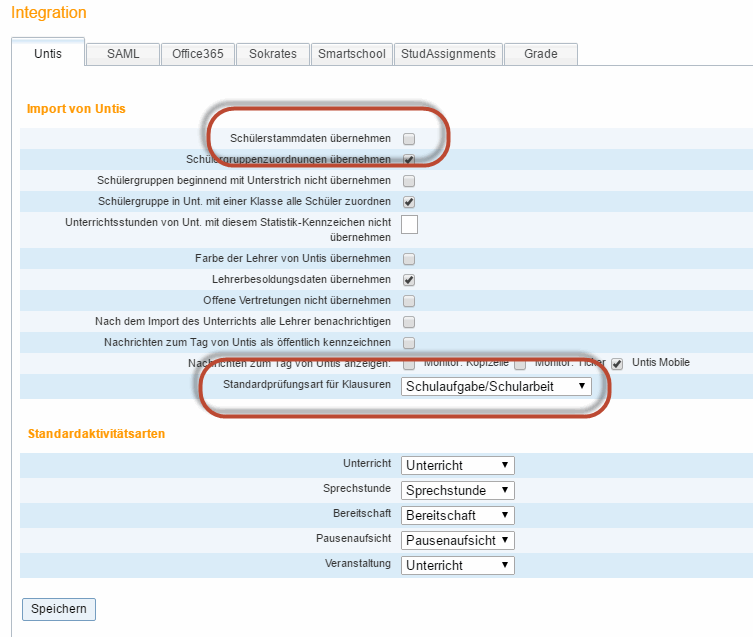Screen dimensions: 753x637
Task: Disable Lehrerbesoldungsdaten übernehmen checkbox
Action: pos(409,280)
